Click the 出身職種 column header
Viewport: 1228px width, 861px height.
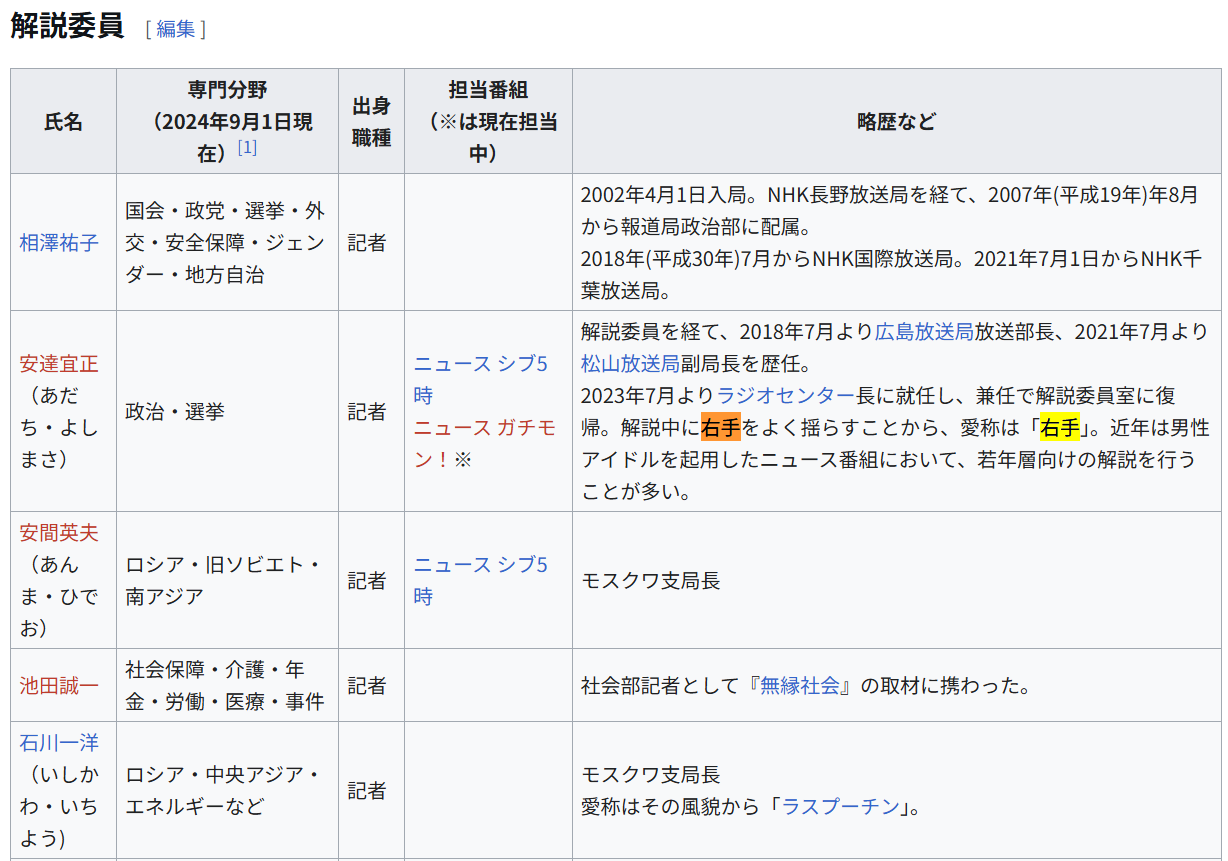coord(371,122)
